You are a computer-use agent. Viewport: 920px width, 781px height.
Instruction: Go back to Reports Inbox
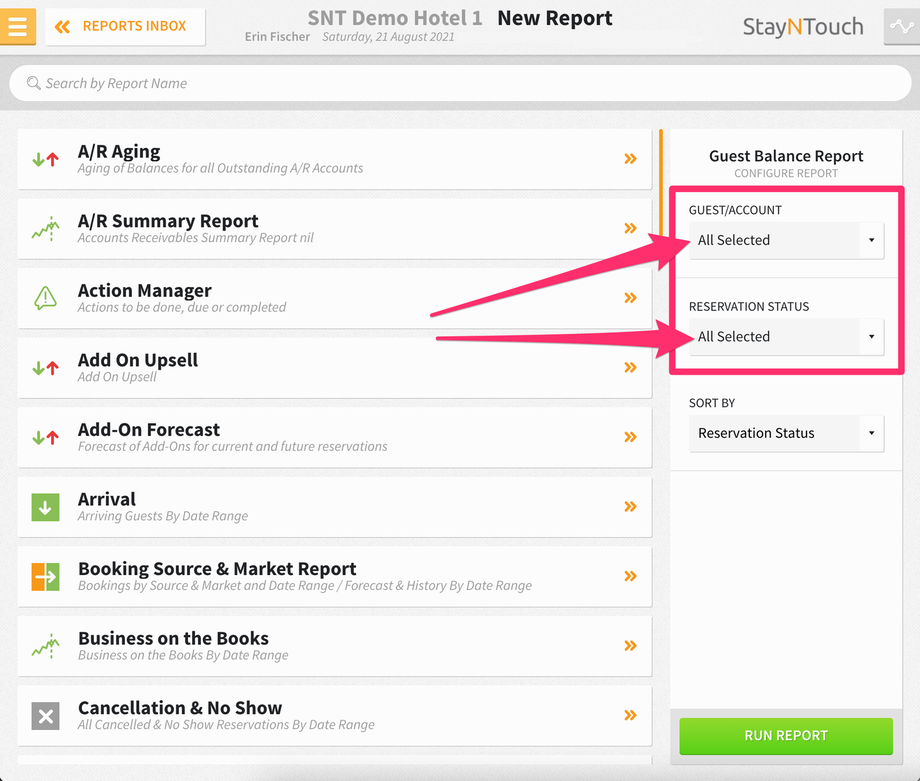click(x=126, y=26)
